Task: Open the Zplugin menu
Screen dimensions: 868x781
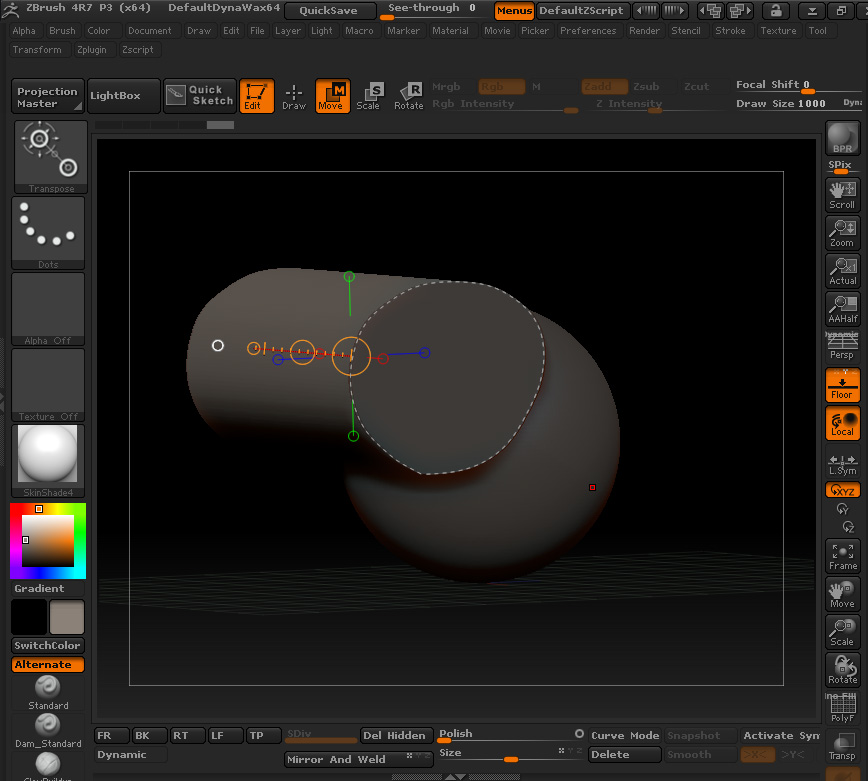Action: click(92, 49)
